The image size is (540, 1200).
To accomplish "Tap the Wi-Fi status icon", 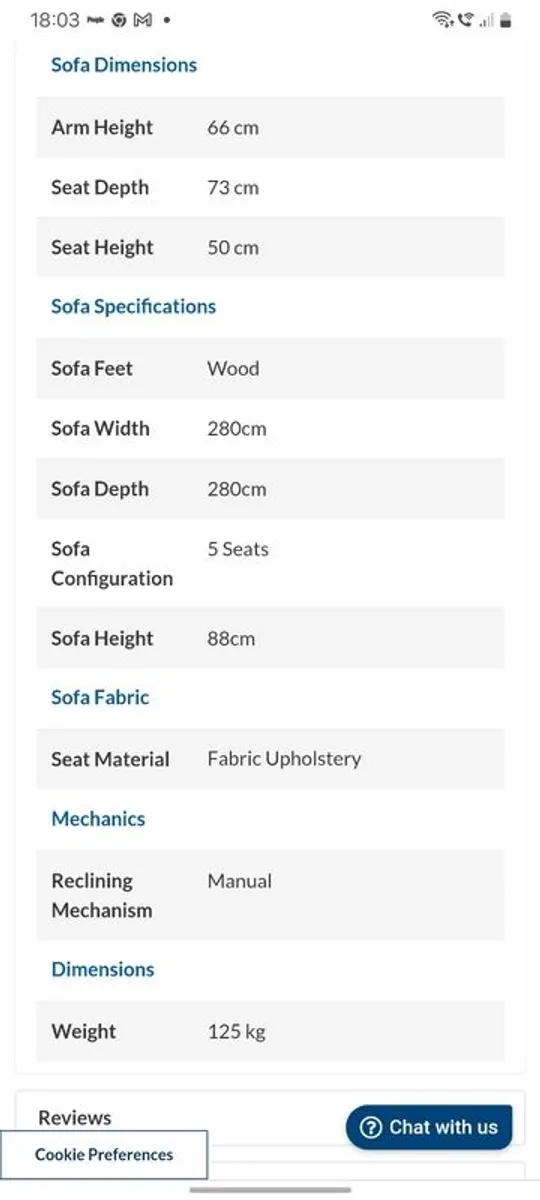I will pyautogui.click(x=443, y=20).
